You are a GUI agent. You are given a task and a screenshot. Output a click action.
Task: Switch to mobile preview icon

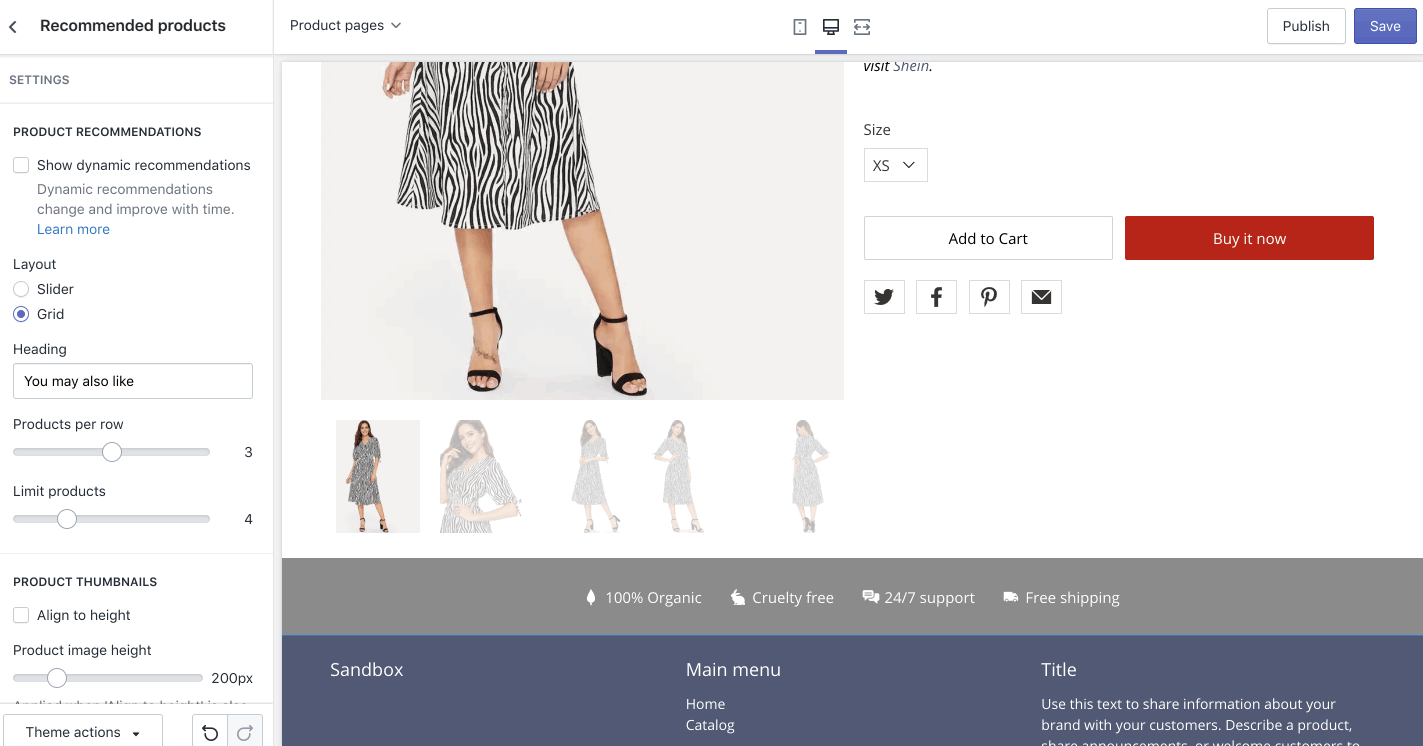pos(800,27)
